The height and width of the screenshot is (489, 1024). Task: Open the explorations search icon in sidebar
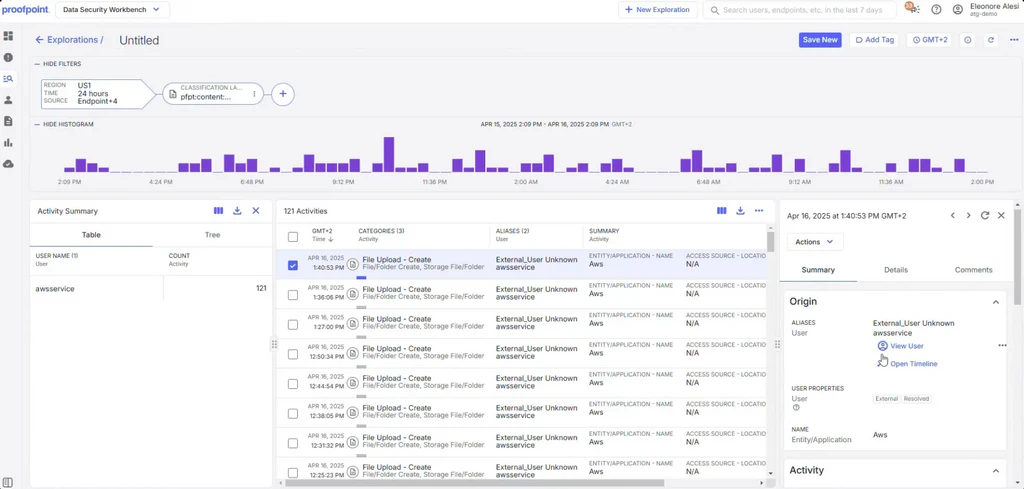tap(8, 78)
